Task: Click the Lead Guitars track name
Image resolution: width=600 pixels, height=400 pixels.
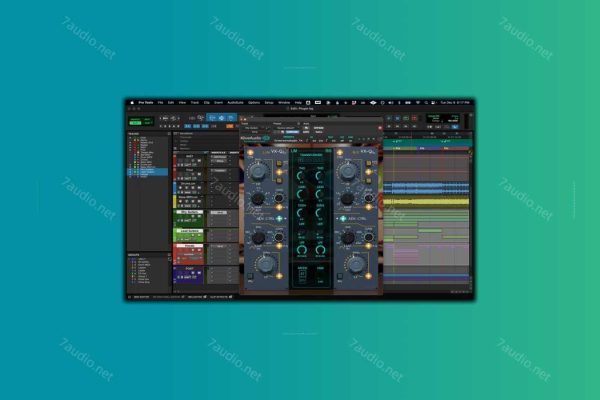Action: point(189,231)
